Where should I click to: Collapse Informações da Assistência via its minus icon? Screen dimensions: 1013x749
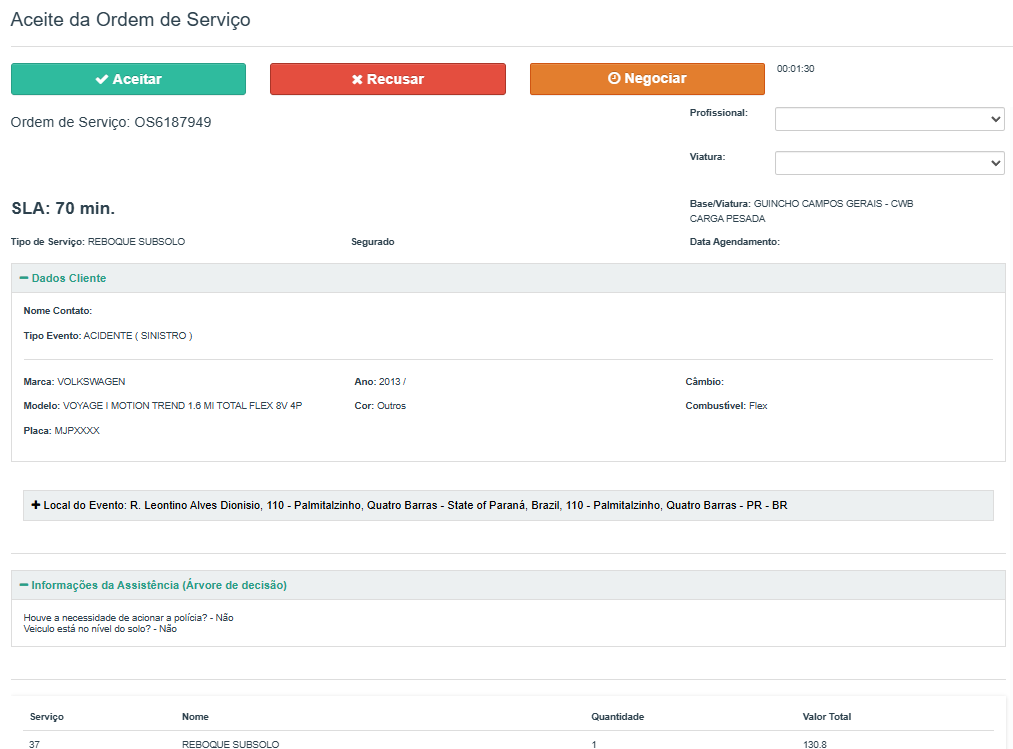coord(24,585)
